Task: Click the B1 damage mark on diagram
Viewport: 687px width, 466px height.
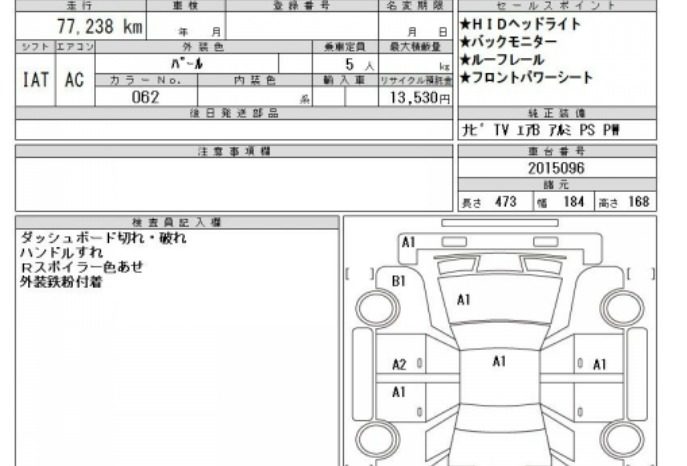Action: pos(399,282)
